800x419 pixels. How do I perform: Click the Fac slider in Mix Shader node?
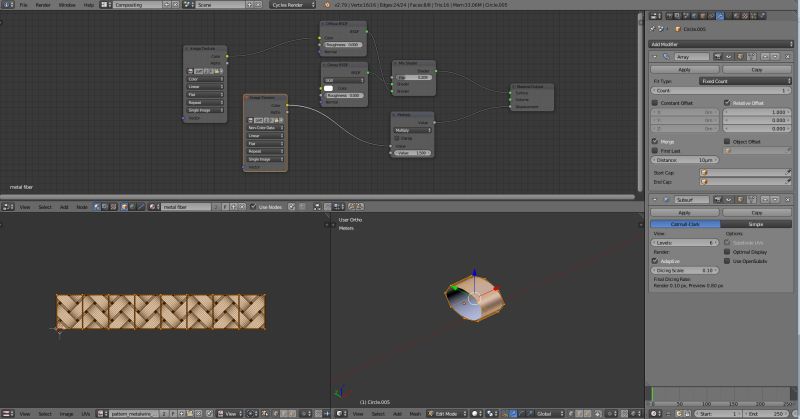tap(414, 77)
